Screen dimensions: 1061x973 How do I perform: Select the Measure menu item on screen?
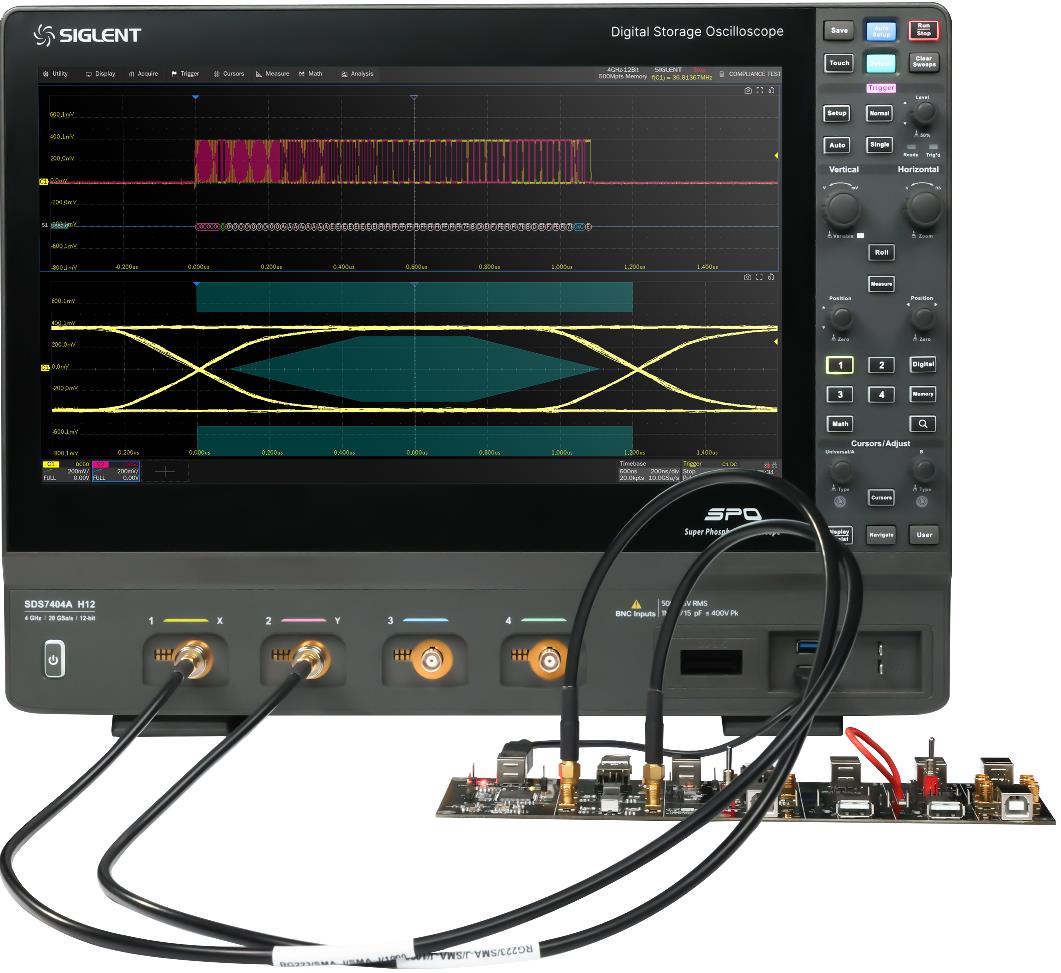pos(273,74)
